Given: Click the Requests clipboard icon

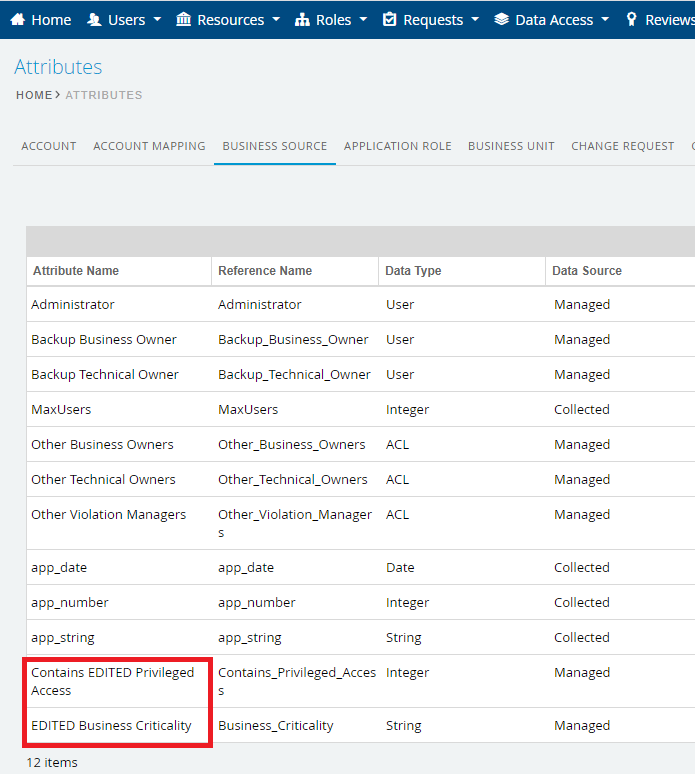Looking at the screenshot, I should click(x=390, y=20).
